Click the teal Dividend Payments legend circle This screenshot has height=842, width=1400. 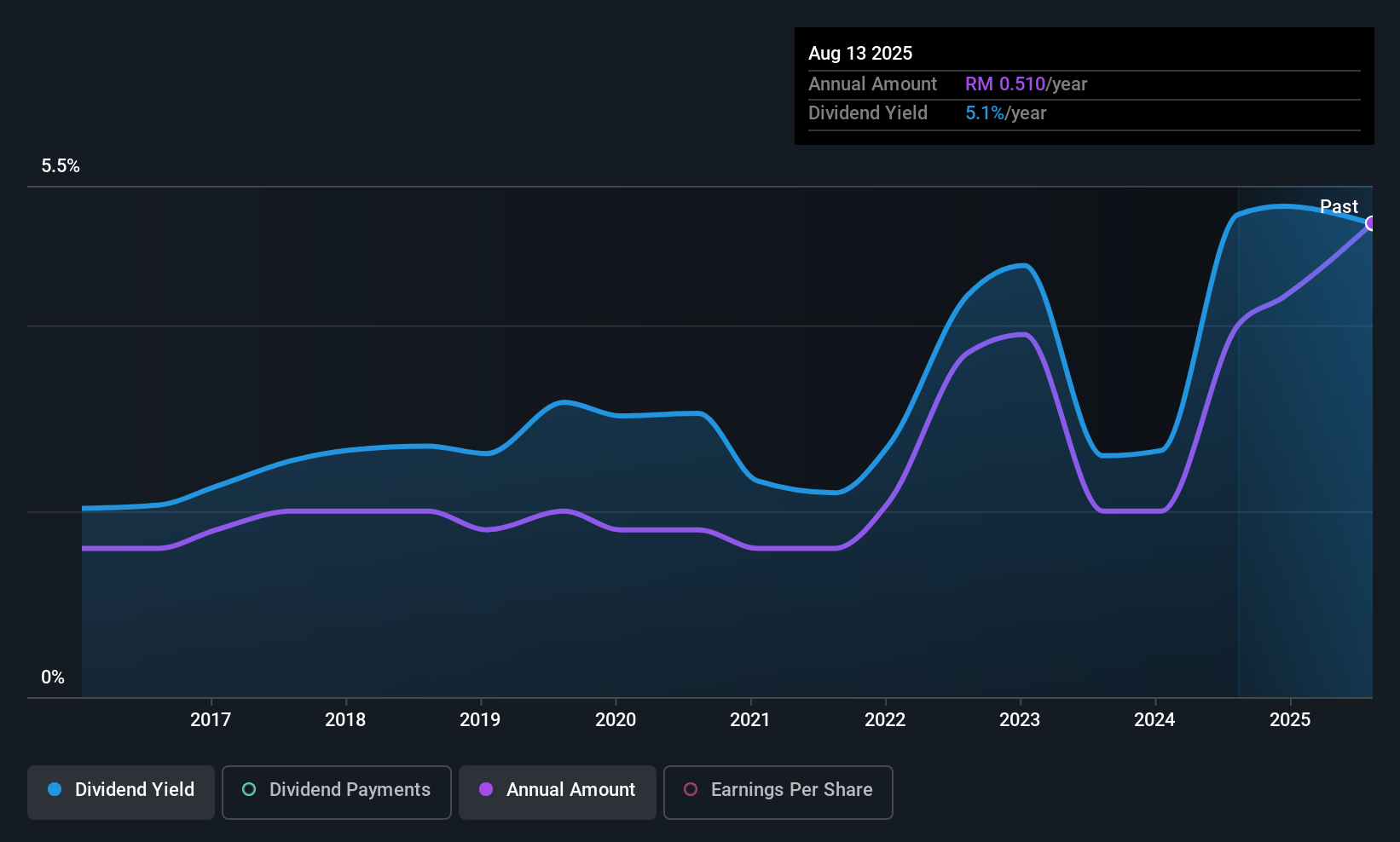pos(249,789)
